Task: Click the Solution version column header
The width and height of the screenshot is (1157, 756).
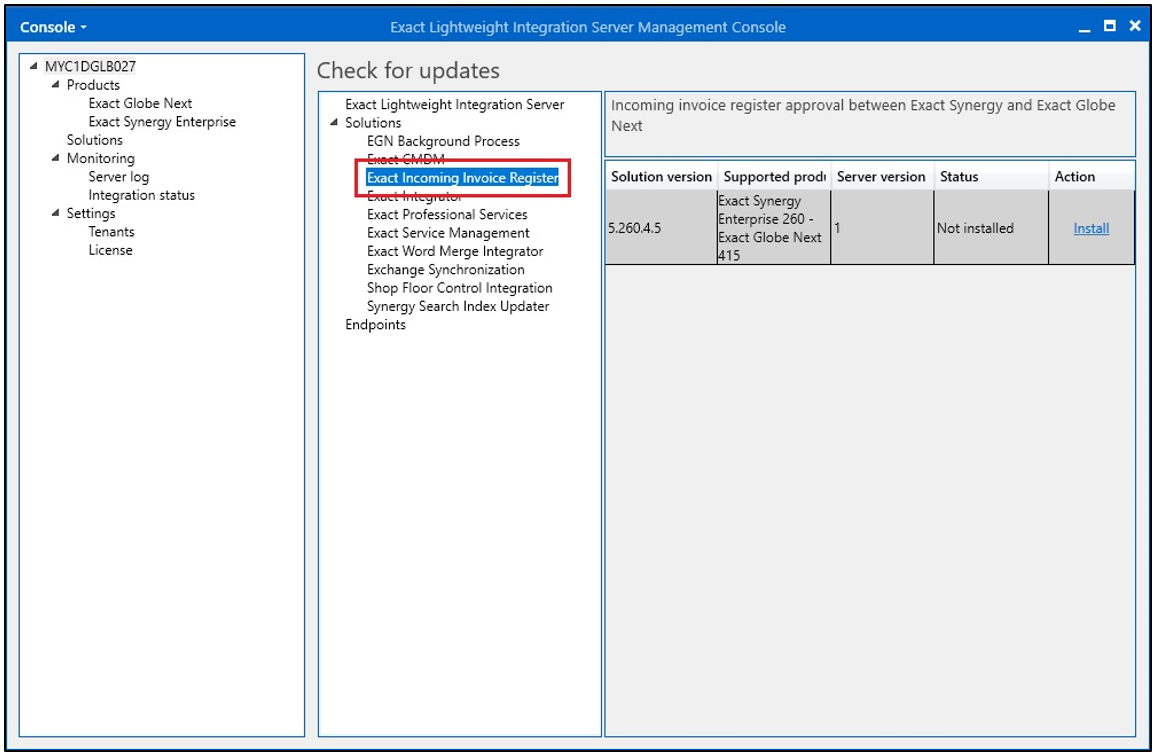Action: (x=661, y=177)
